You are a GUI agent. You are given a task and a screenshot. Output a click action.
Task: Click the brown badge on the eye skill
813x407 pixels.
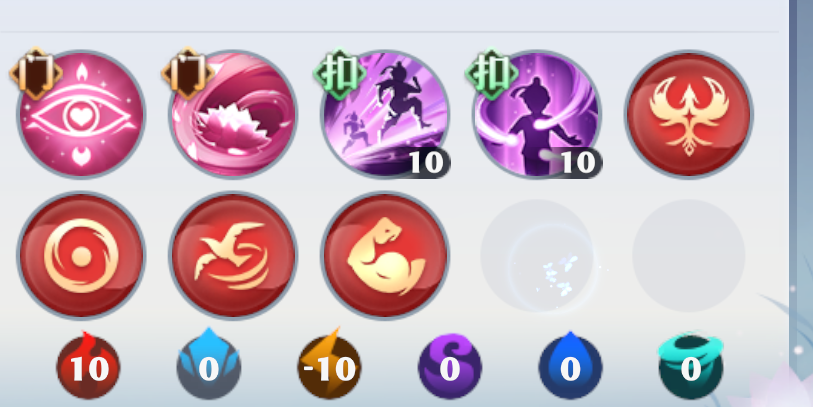coord(36,73)
